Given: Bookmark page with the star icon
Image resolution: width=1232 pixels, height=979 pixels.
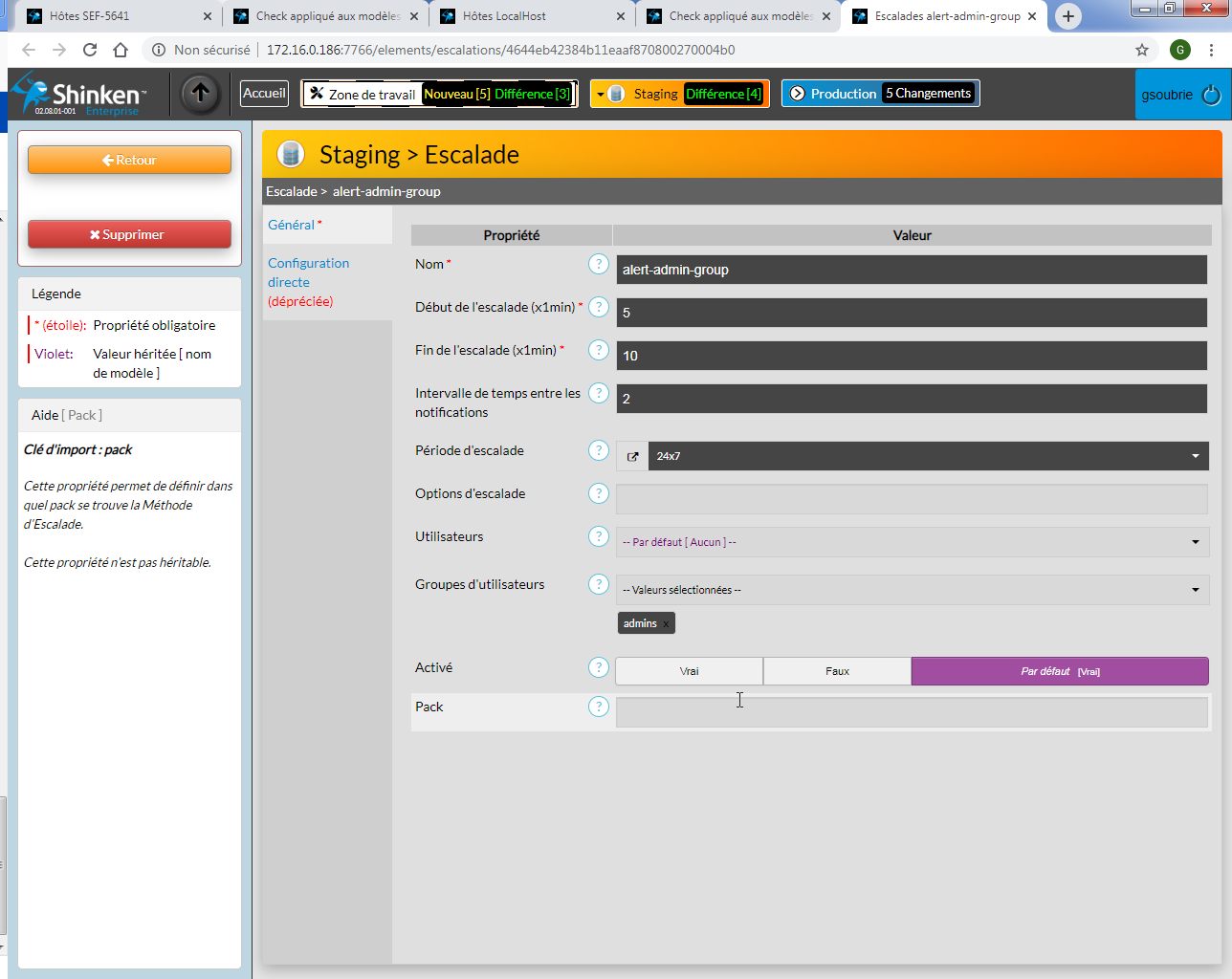Looking at the screenshot, I should point(1141,50).
